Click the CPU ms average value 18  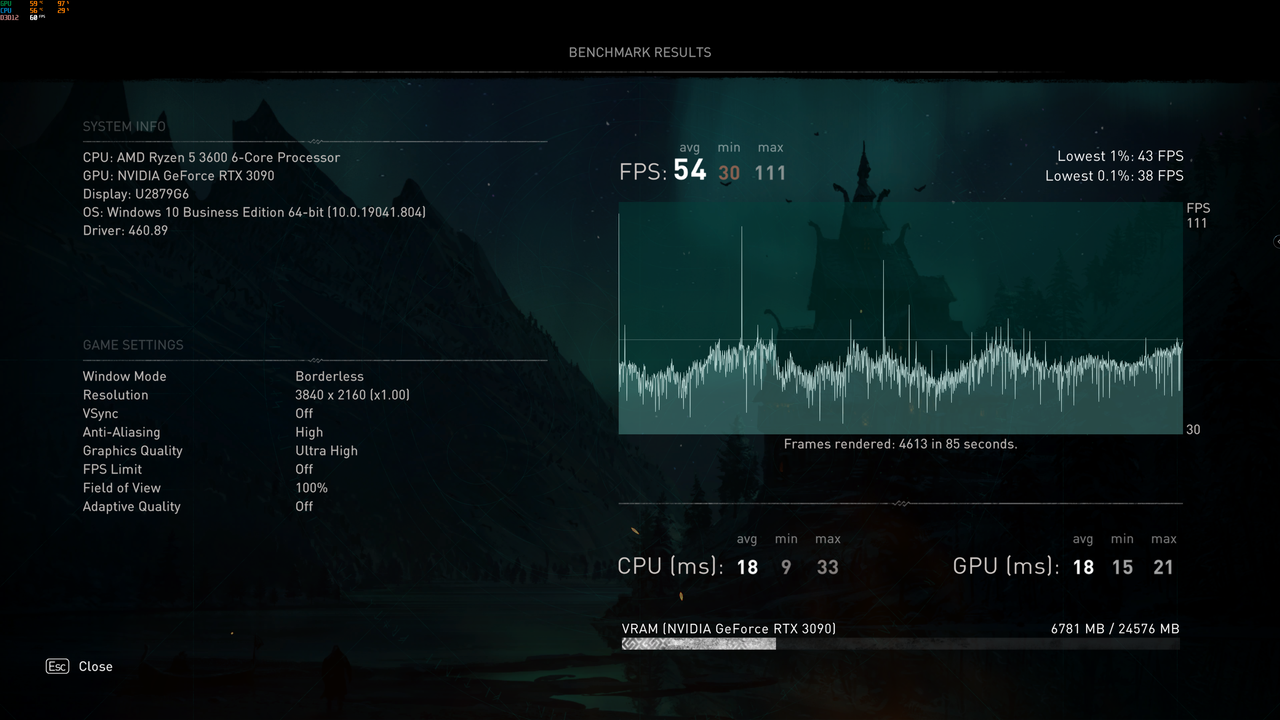(x=747, y=568)
